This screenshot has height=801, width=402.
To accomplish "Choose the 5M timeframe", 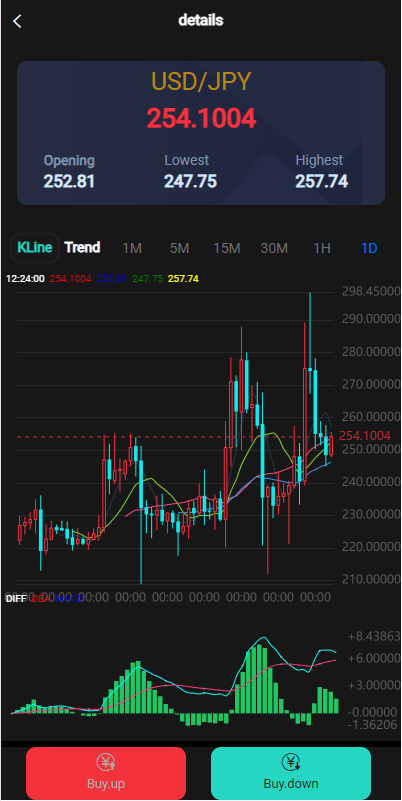I will 179,249.
